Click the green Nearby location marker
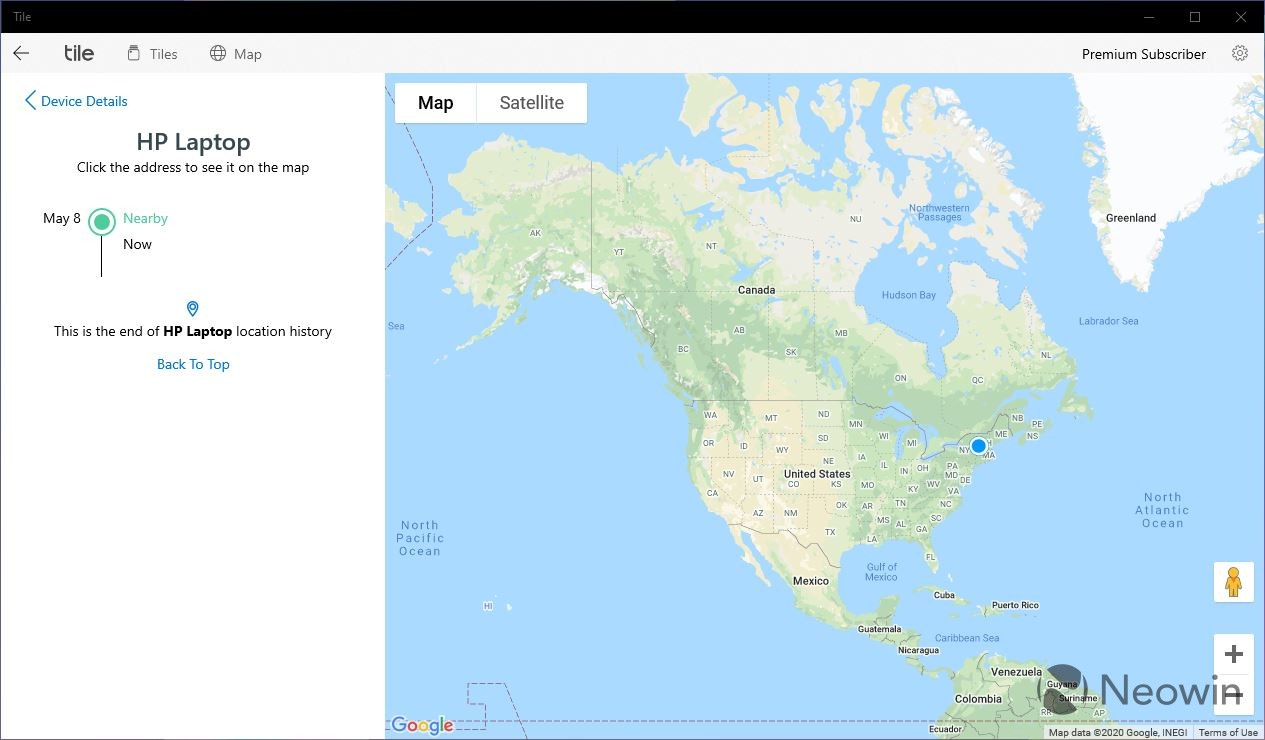1265x740 pixels. (101, 221)
